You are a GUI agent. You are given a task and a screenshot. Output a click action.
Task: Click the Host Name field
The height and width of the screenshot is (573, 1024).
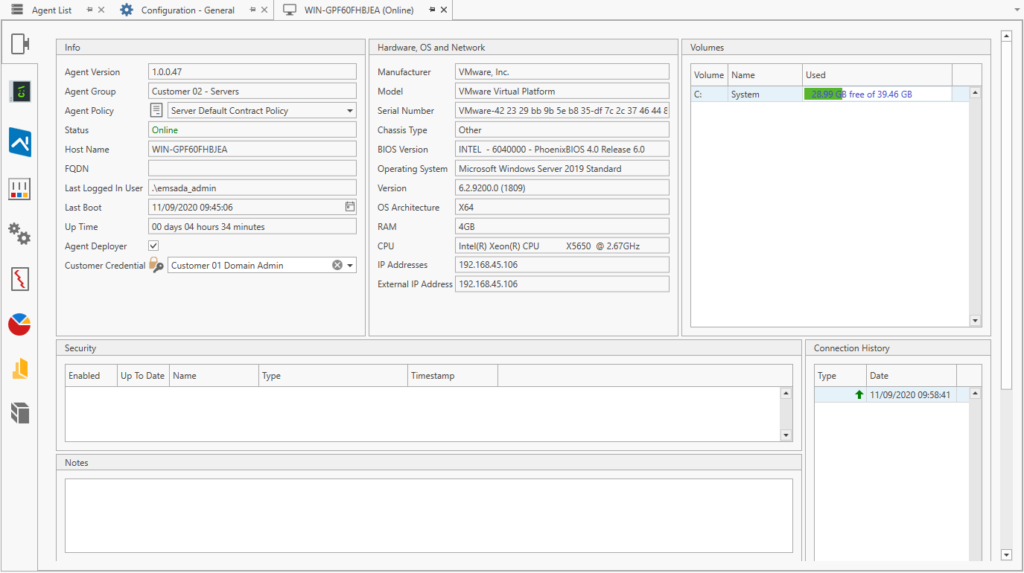(x=252, y=149)
